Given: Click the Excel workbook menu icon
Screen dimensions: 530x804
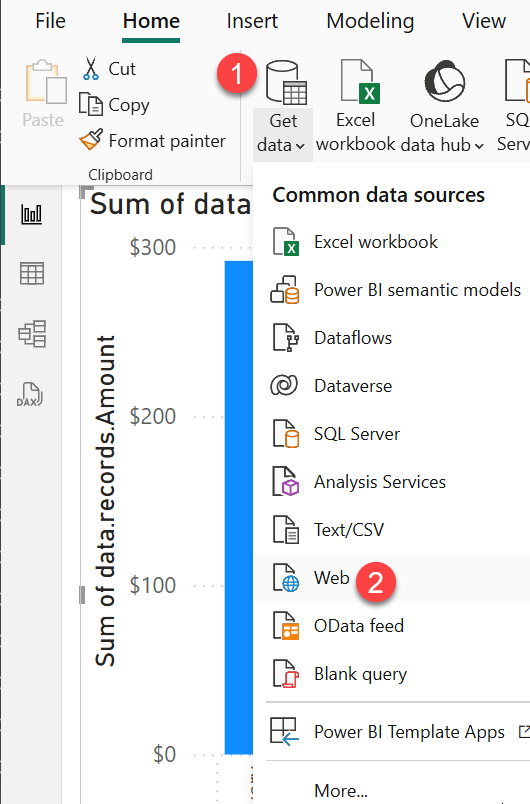Looking at the screenshot, I should [285, 242].
